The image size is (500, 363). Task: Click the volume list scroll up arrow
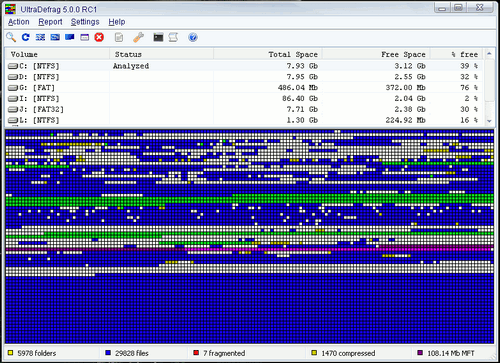point(489,53)
